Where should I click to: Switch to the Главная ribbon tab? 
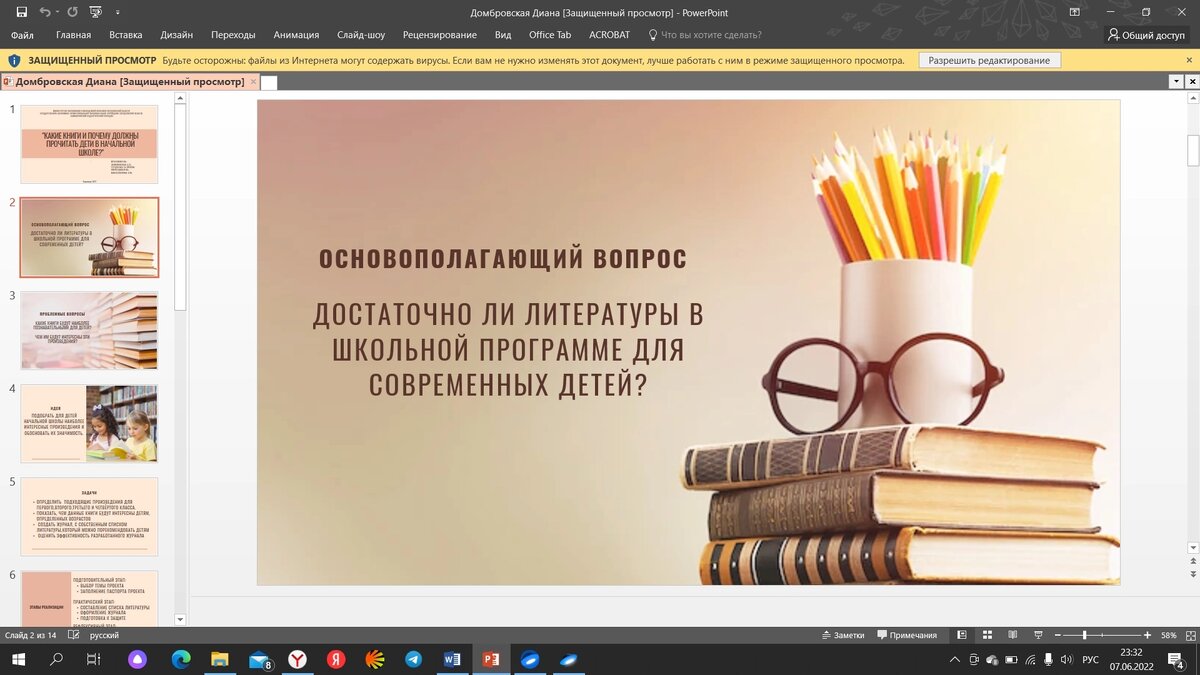74,34
